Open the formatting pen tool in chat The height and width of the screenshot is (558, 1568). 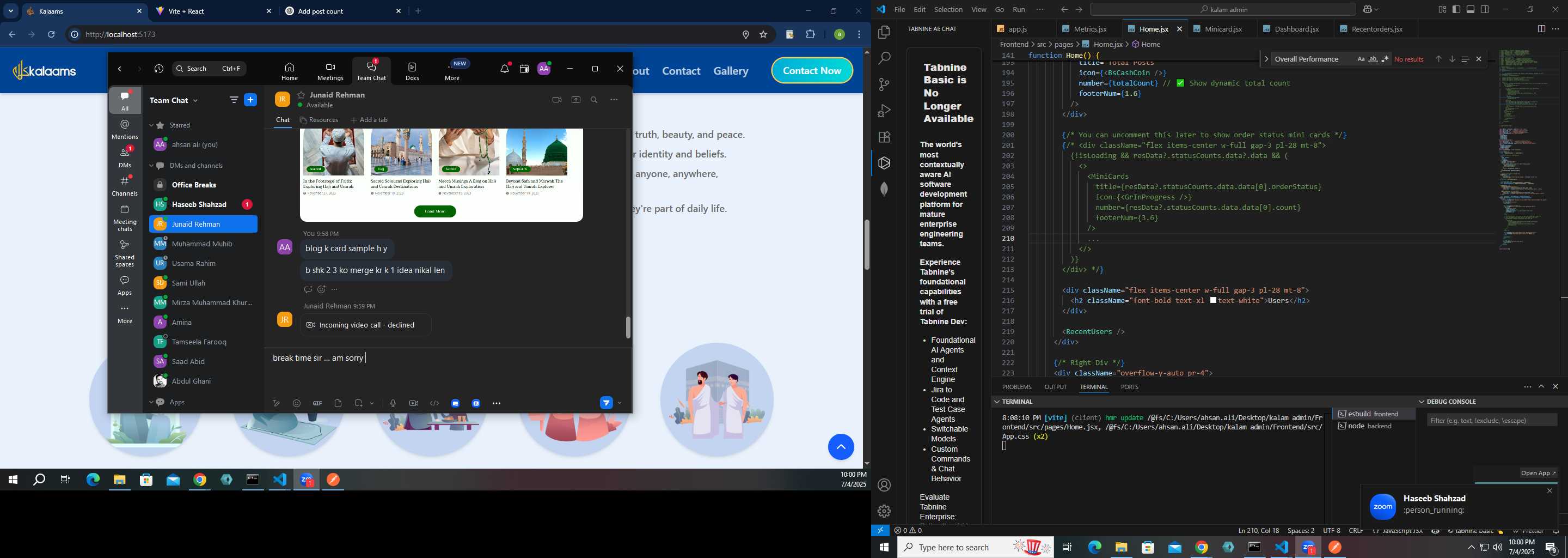tap(277, 403)
